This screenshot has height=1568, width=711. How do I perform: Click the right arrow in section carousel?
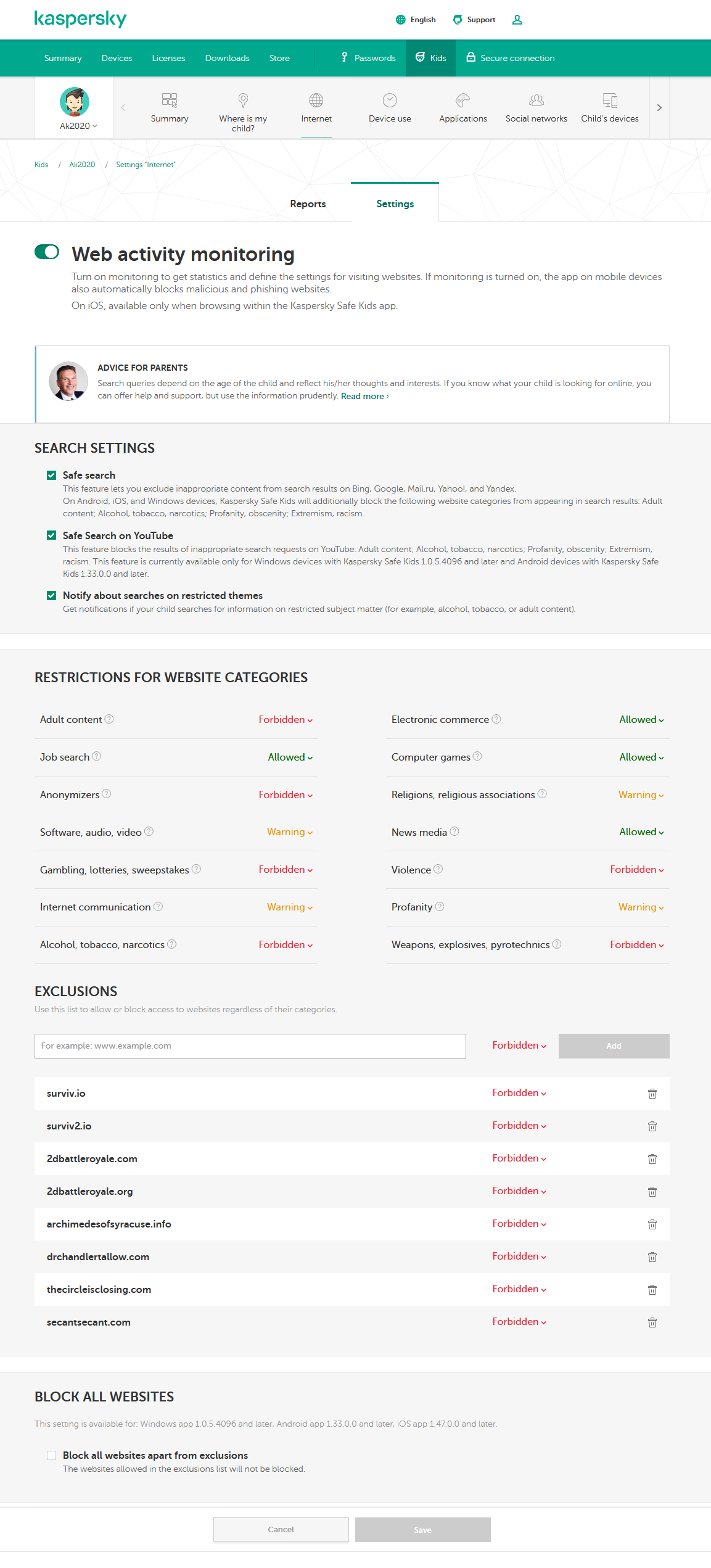[659, 107]
